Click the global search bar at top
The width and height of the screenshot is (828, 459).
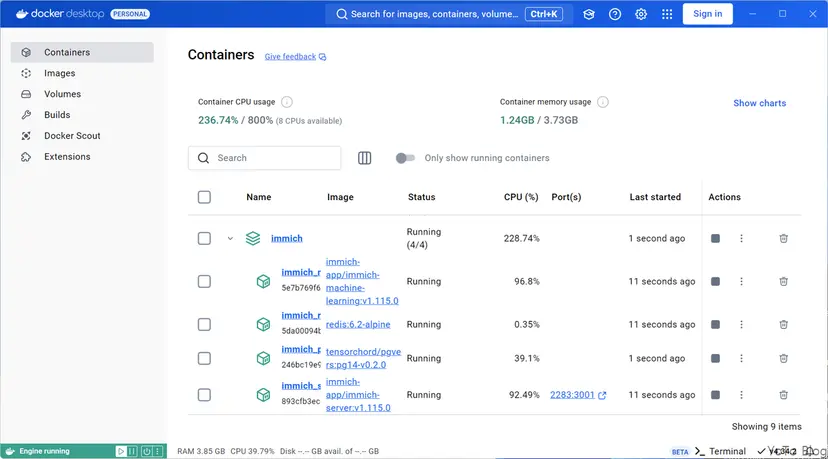click(x=448, y=14)
